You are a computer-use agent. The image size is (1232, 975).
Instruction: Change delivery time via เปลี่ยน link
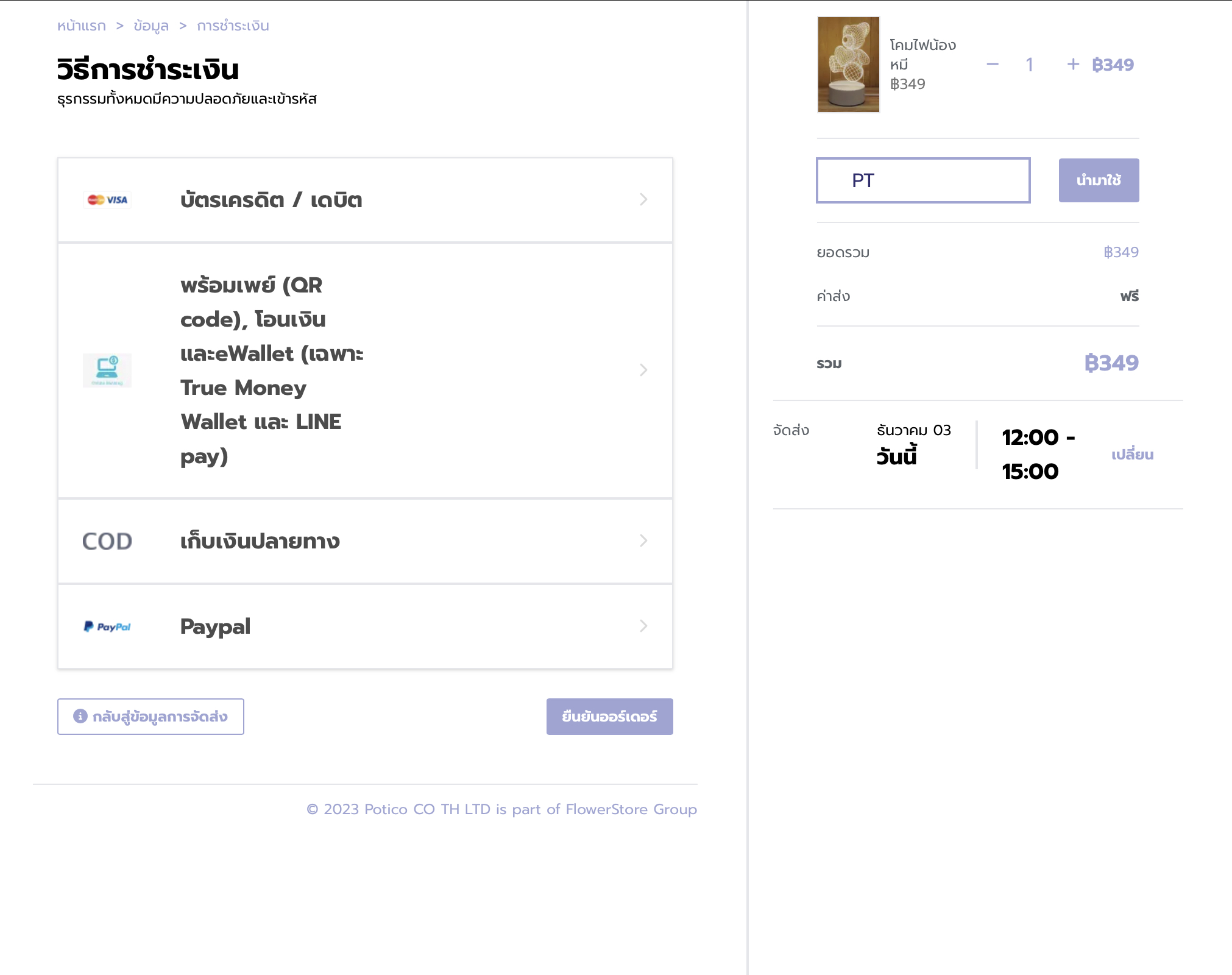tap(1132, 455)
